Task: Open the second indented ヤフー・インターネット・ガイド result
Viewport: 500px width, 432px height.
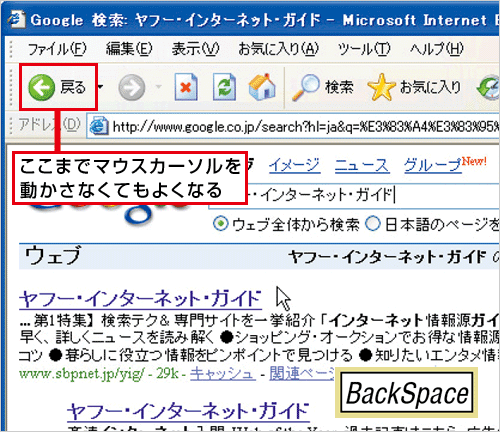Action: (x=188, y=411)
